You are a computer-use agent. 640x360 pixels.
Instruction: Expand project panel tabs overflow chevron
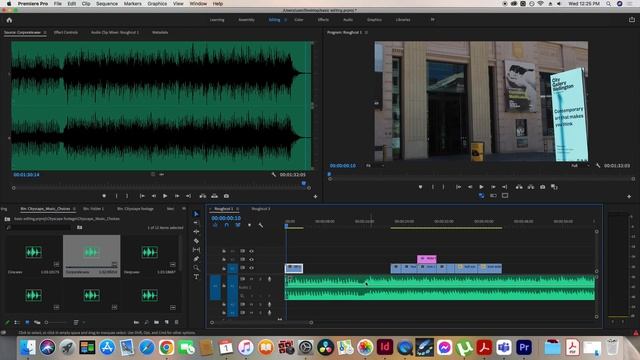pos(184,209)
